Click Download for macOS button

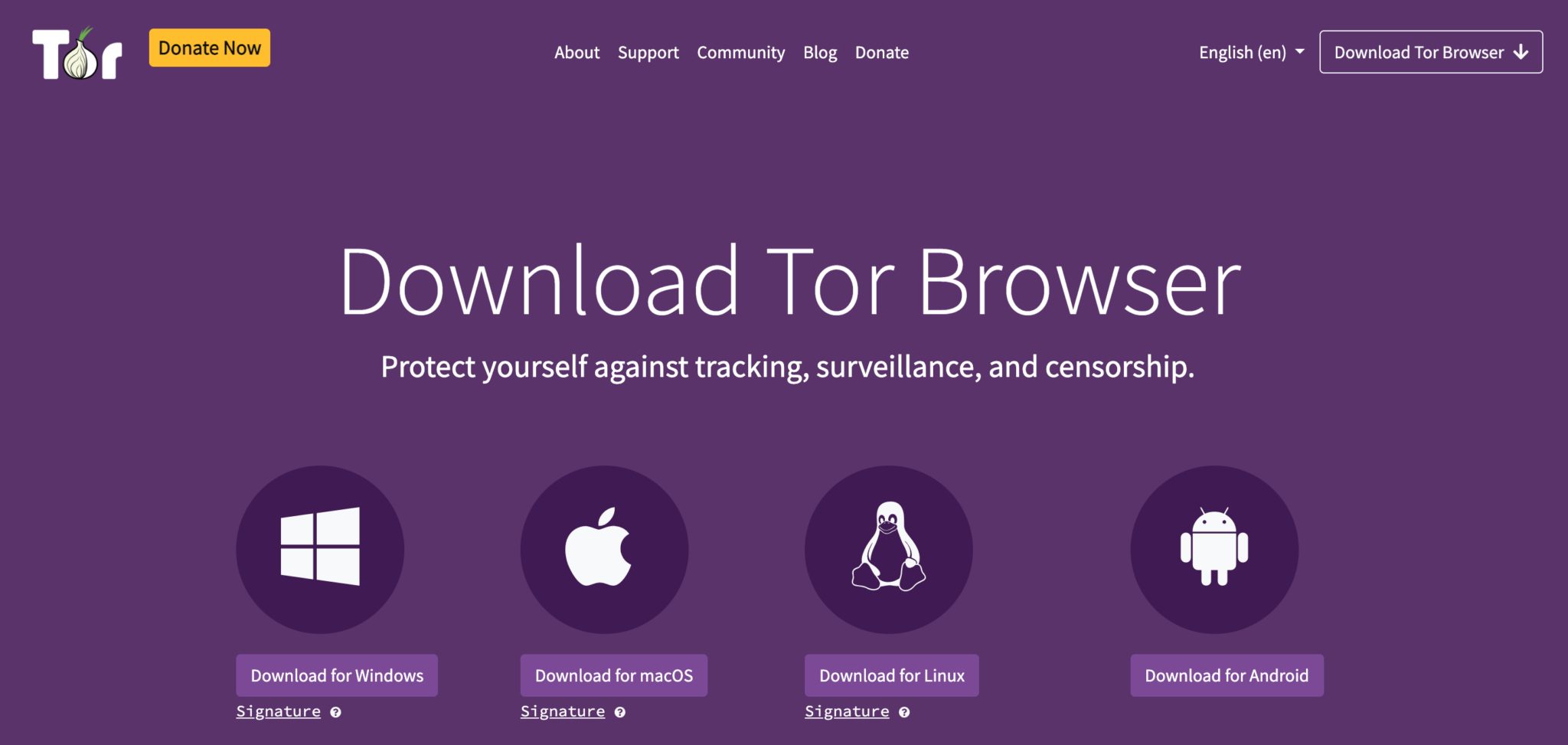(x=614, y=675)
